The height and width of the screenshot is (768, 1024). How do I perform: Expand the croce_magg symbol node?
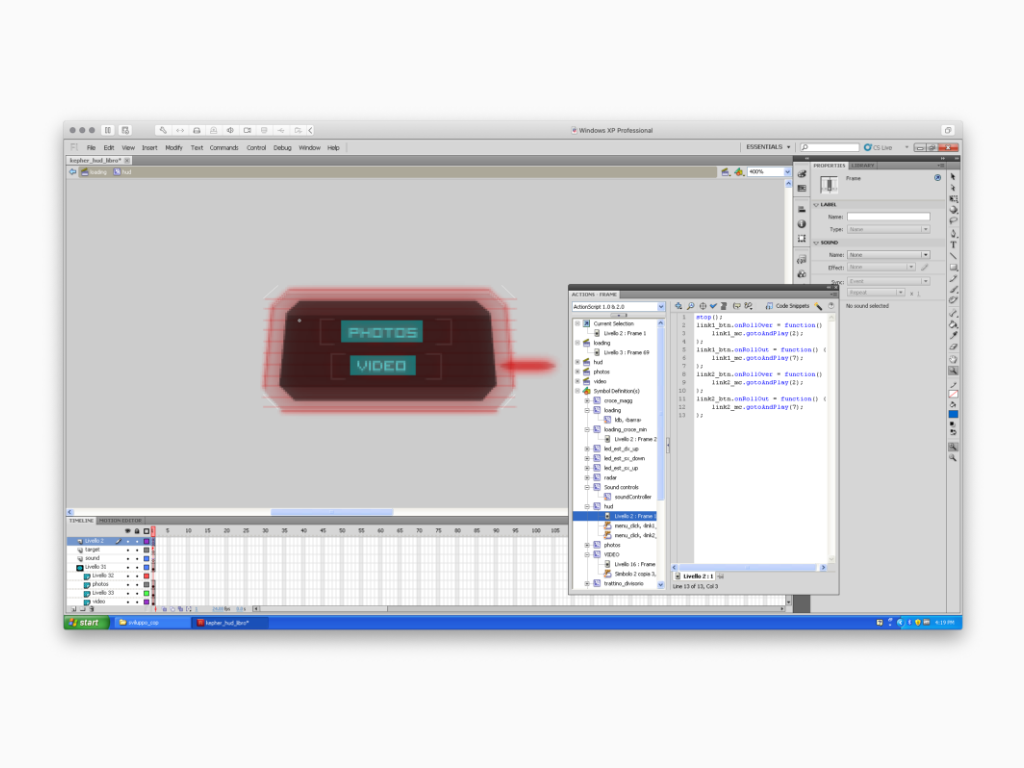(x=587, y=400)
